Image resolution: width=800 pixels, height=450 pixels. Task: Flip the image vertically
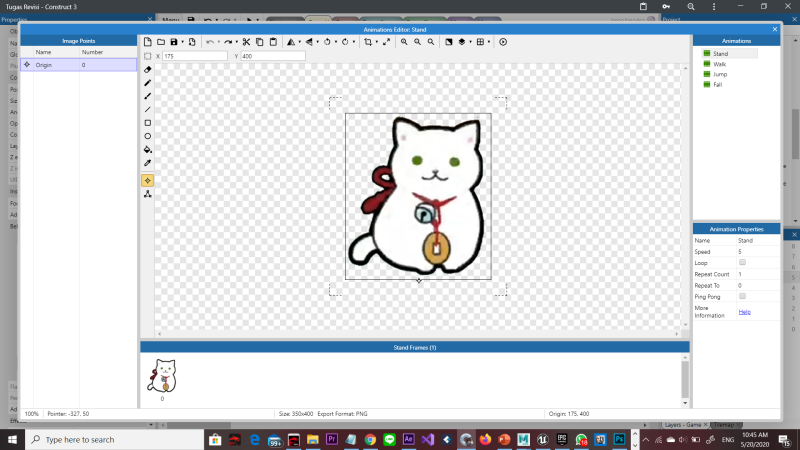click(309, 42)
